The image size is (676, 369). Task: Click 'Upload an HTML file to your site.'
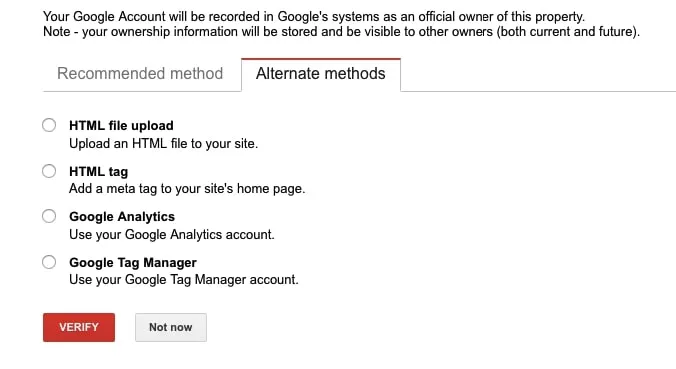[x=163, y=144]
